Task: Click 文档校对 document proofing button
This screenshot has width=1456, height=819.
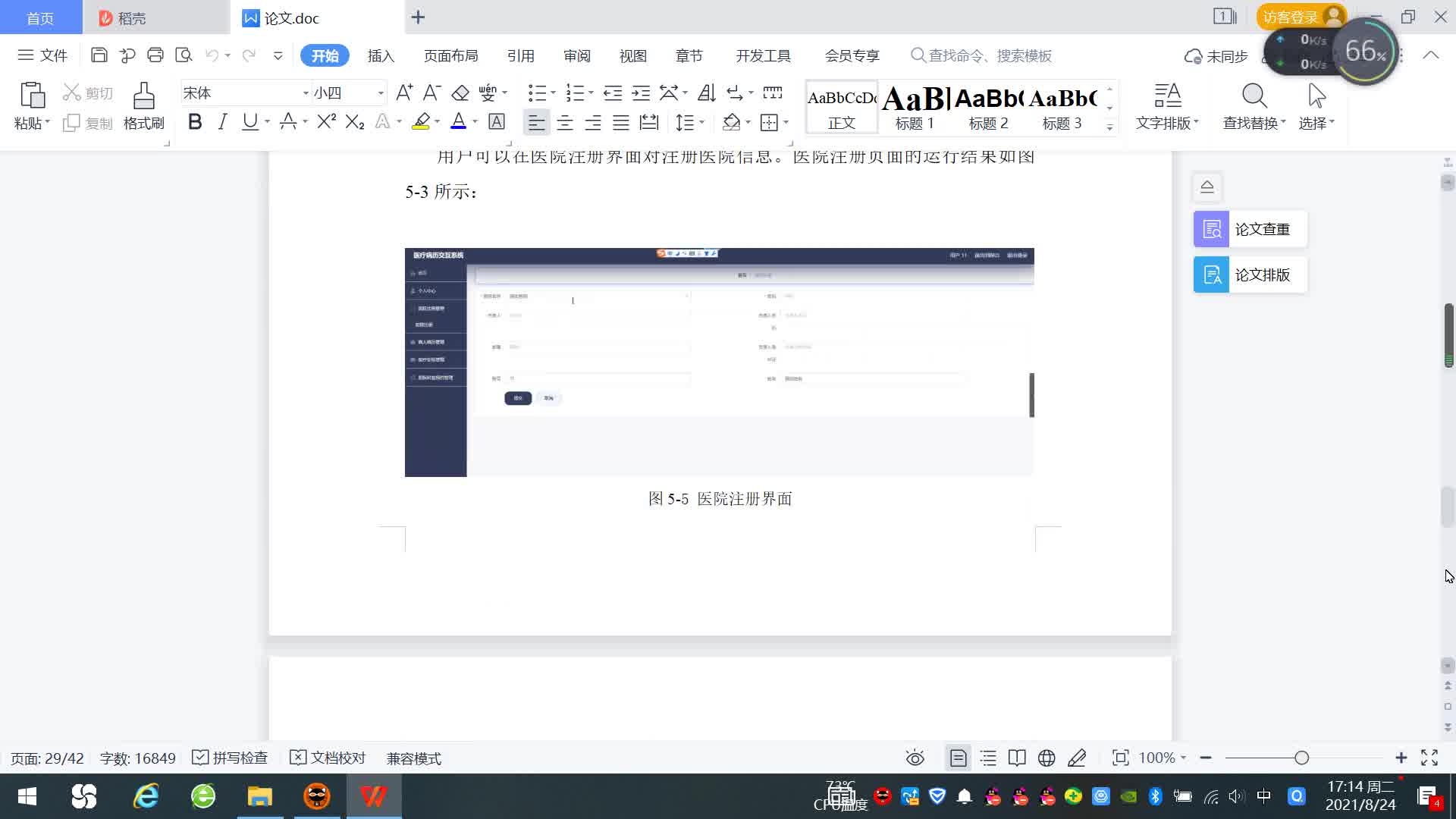Action: pyautogui.click(x=328, y=758)
